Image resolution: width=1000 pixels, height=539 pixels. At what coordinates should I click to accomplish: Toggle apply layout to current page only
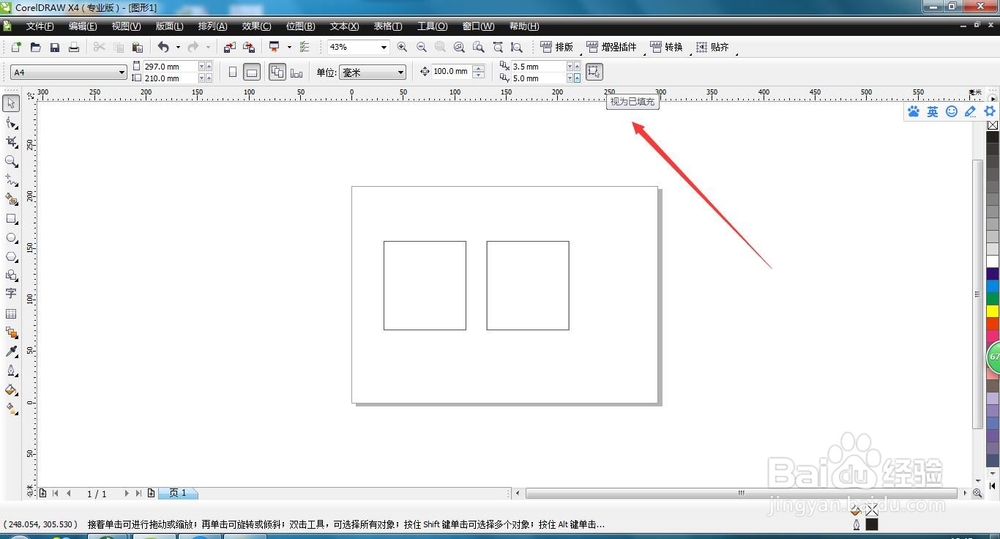(x=297, y=73)
